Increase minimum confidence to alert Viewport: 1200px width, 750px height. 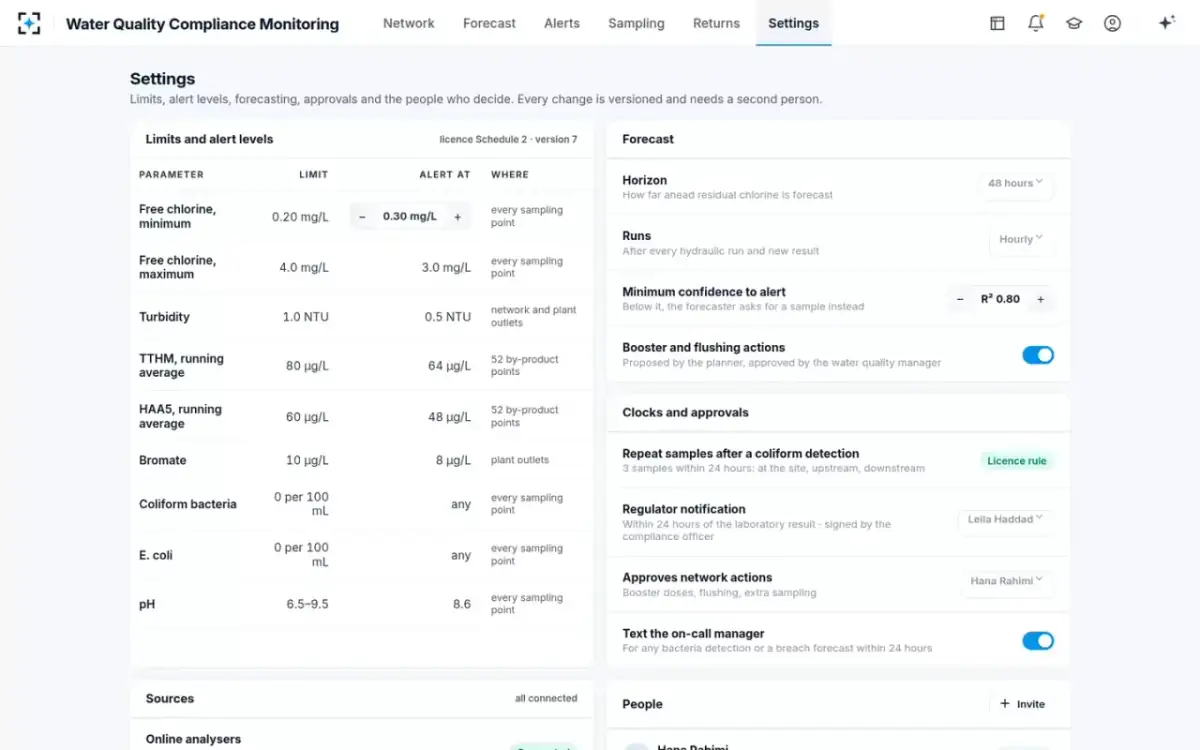1040,299
